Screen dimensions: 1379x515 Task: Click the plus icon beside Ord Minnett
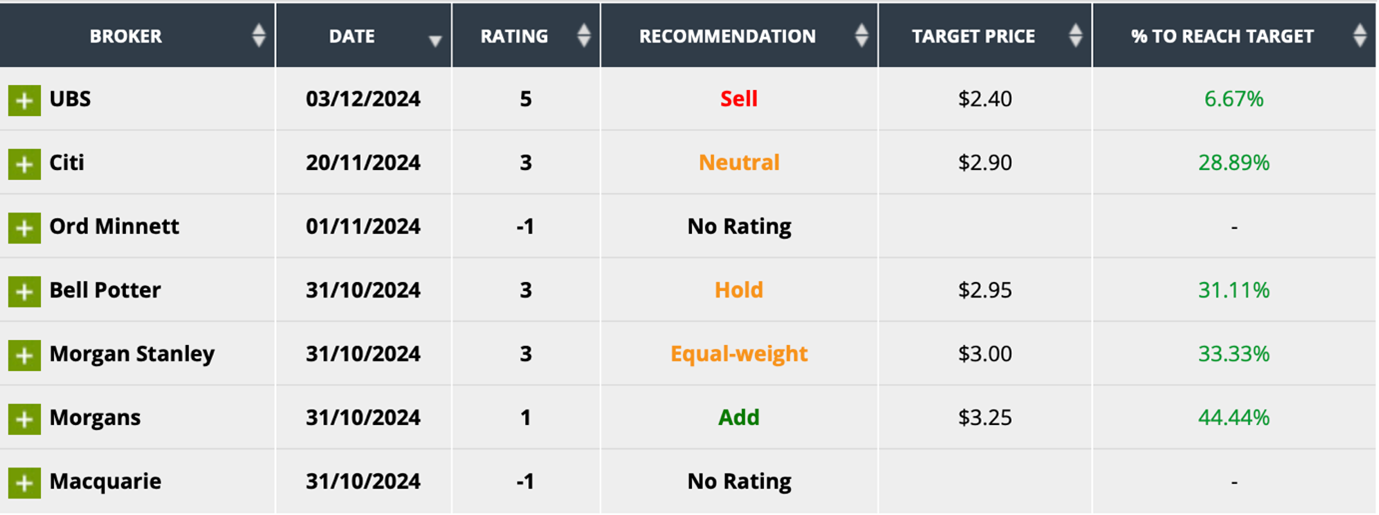tap(25, 227)
